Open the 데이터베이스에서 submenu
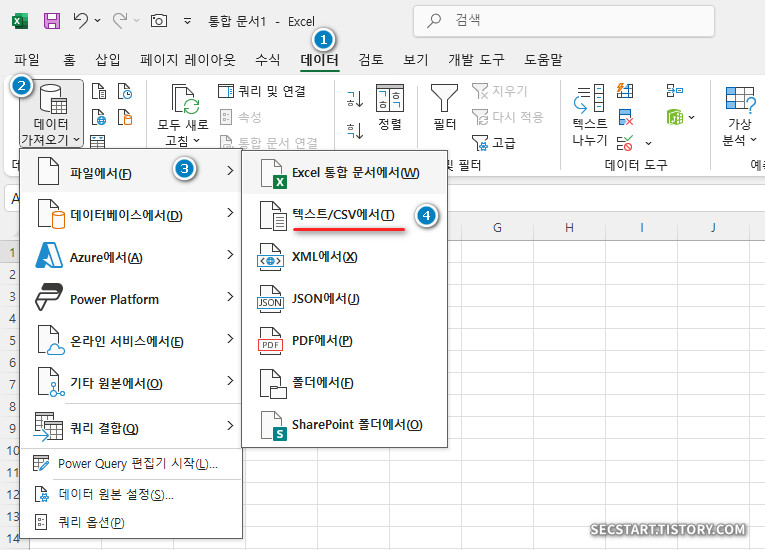Viewport: 765px width, 550px height. tap(131, 214)
